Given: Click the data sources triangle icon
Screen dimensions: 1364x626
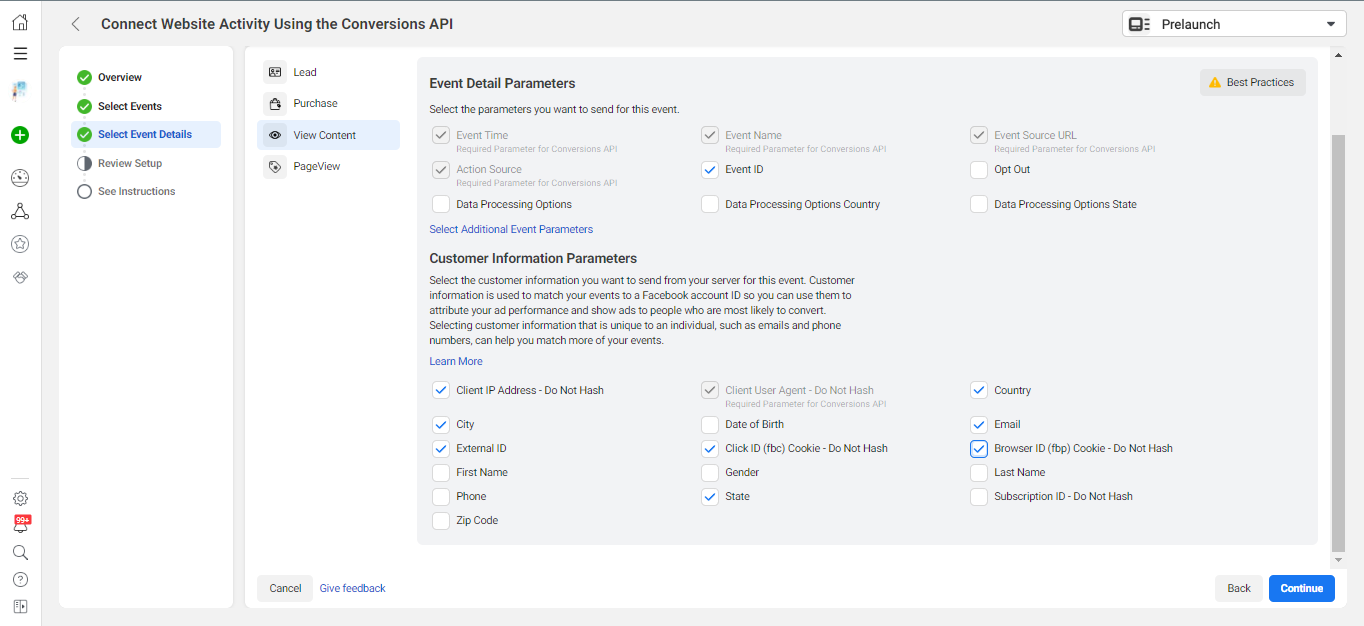Looking at the screenshot, I should pos(20,211).
